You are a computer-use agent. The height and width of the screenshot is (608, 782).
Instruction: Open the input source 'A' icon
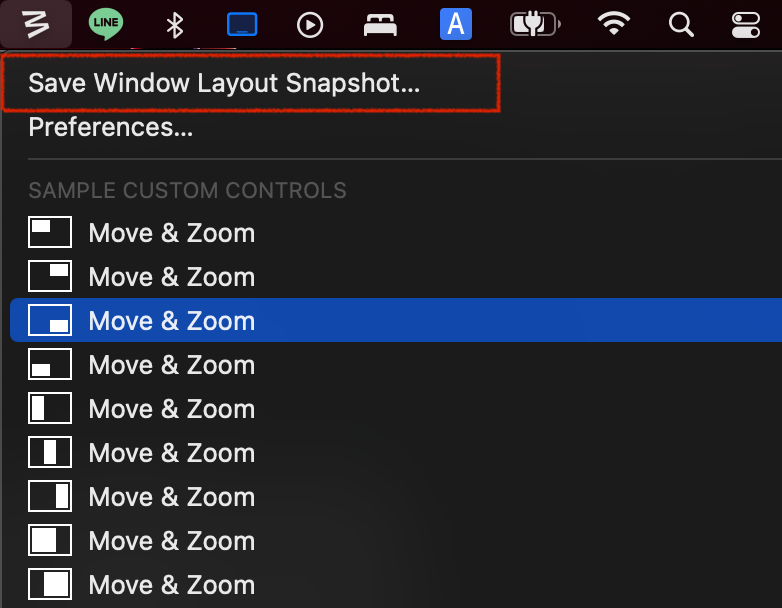(x=456, y=24)
